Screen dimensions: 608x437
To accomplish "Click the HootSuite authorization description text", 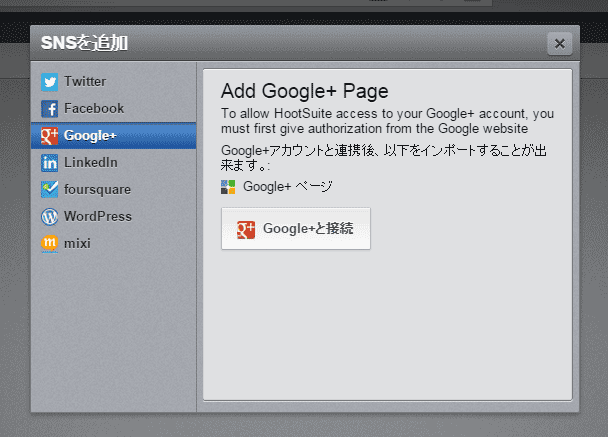I will point(387,121).
